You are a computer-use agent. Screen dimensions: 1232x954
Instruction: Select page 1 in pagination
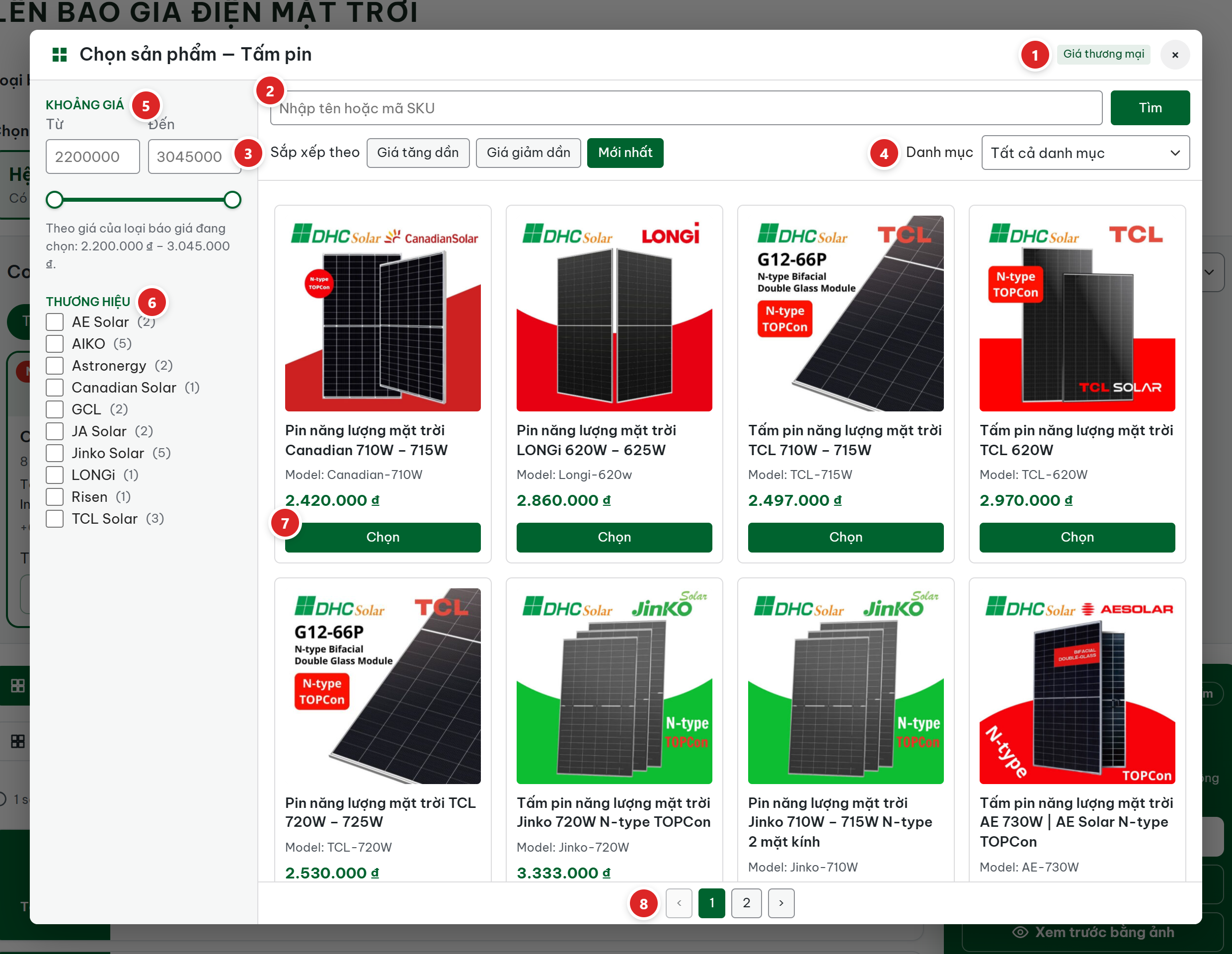[x=712, y=903]
